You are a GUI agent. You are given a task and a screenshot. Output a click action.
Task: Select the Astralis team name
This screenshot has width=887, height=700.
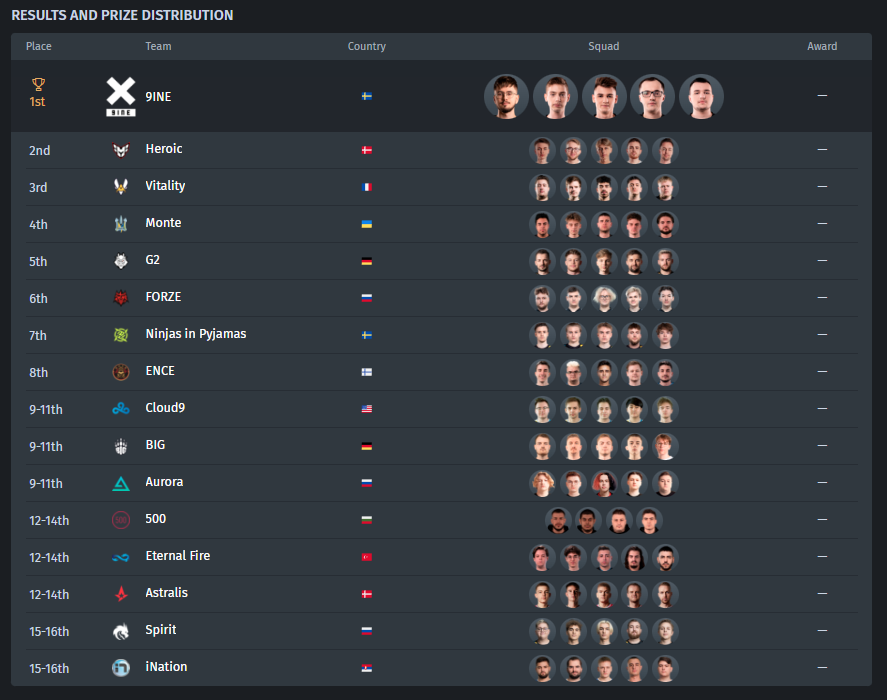pyautogui.click(x=166, y=592)
